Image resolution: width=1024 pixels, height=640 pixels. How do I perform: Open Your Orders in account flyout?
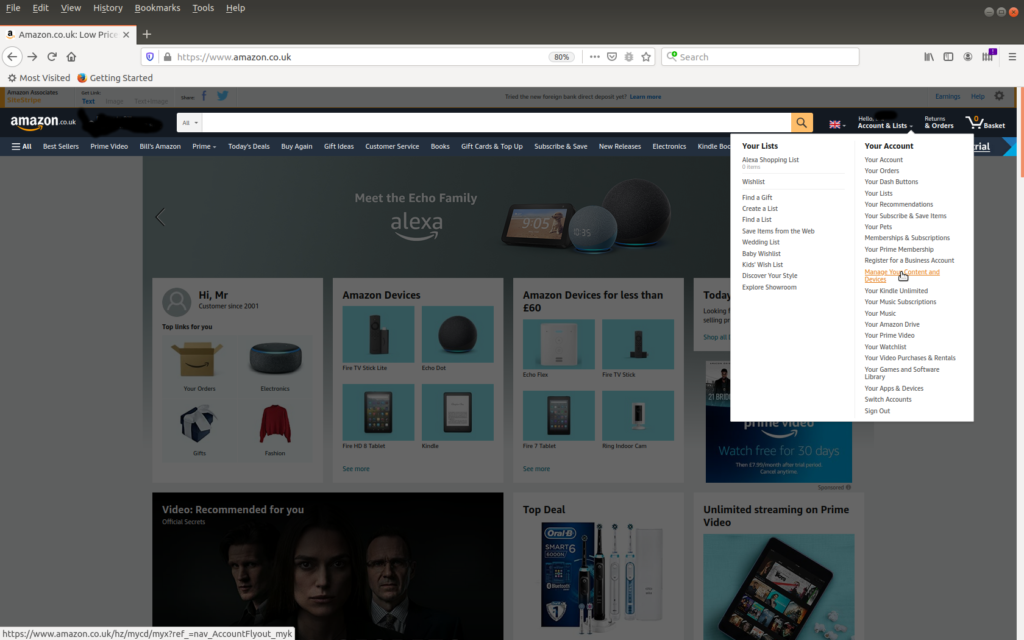(x=882, y=170)
